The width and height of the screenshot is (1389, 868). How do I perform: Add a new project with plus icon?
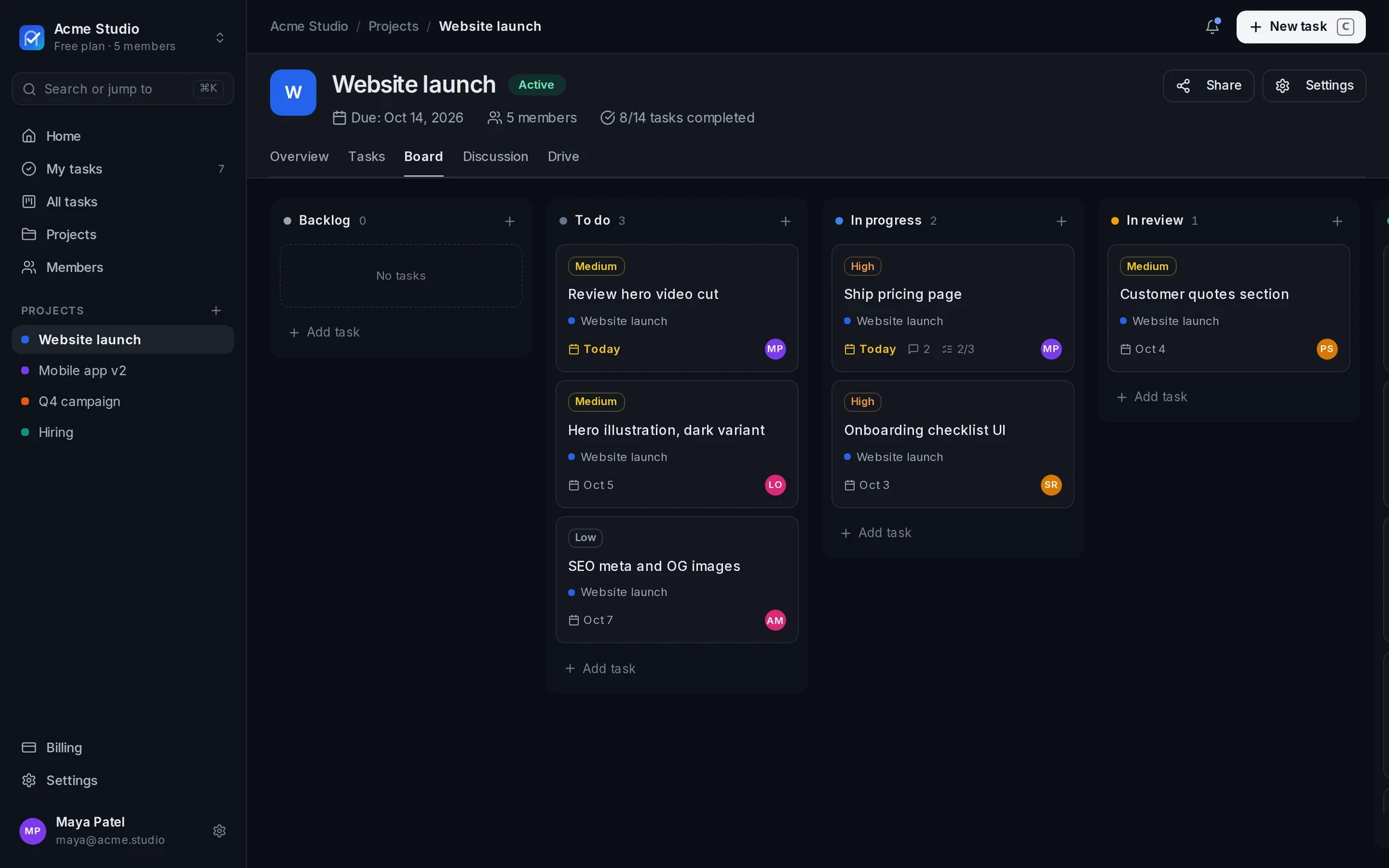click(216, 311)
